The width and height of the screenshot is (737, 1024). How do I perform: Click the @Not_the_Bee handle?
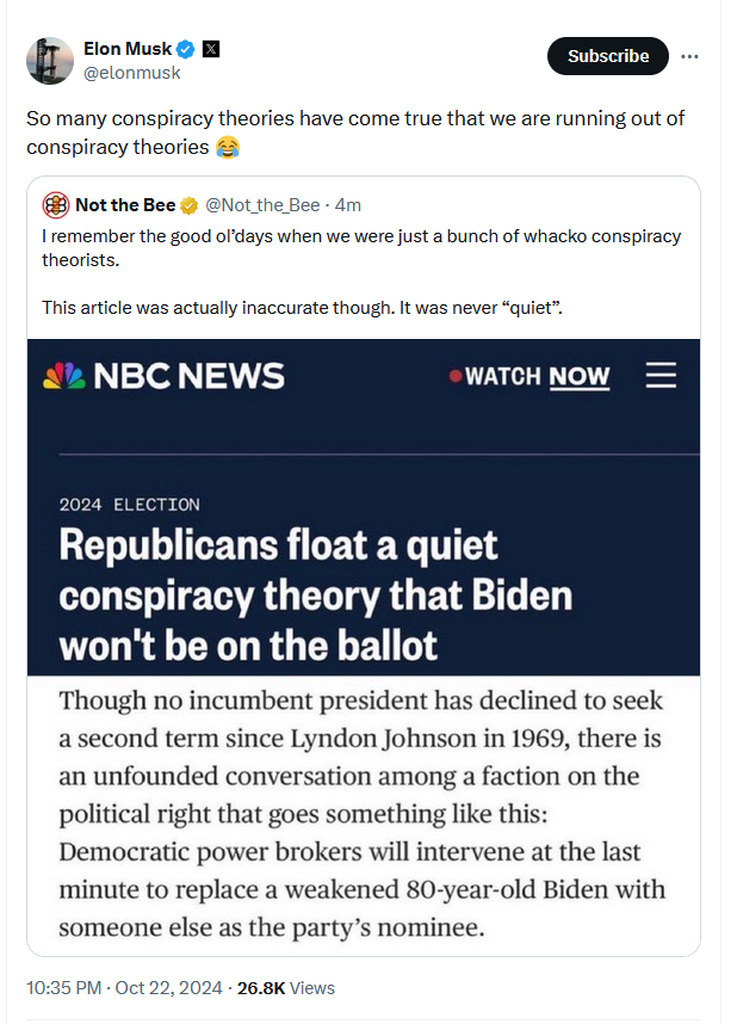[x=262, y=205]
